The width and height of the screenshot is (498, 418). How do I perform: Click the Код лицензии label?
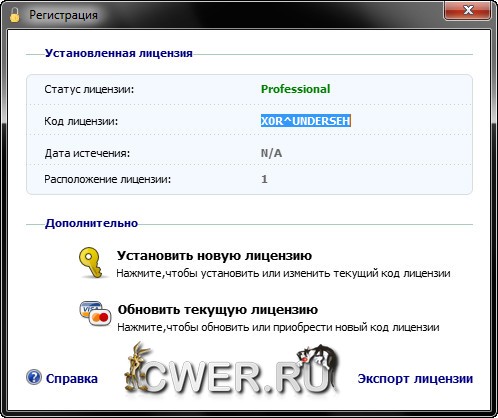click(81, 121)
